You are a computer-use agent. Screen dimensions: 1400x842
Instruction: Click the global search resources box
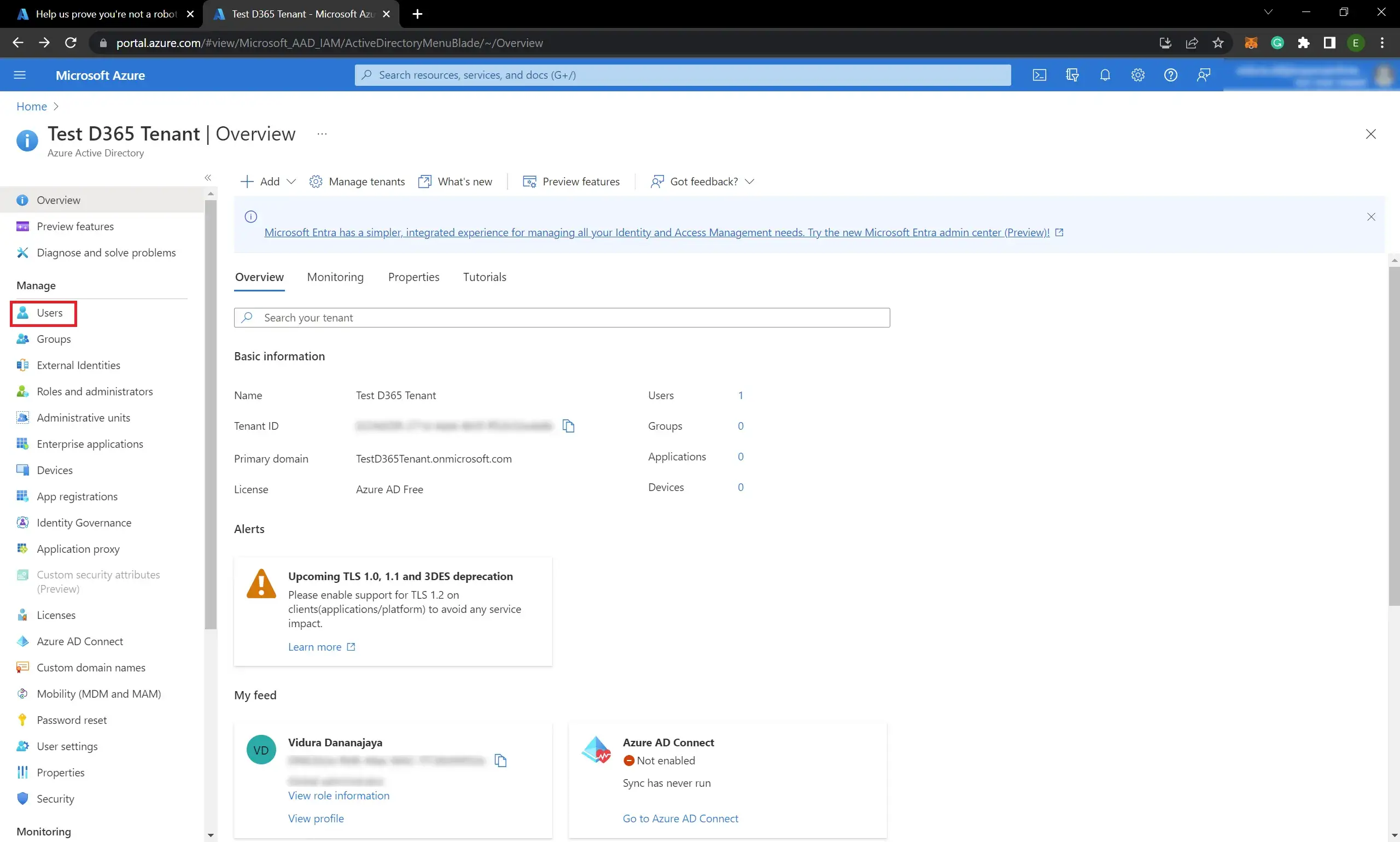point(682,75)
